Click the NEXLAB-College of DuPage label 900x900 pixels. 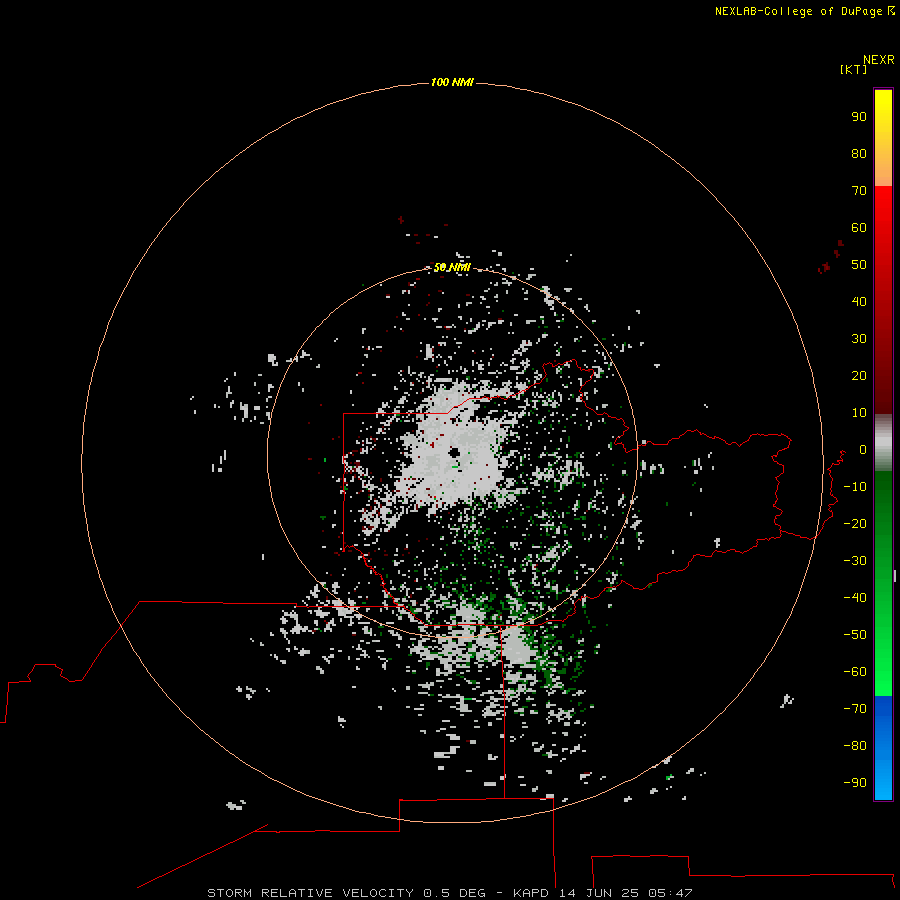[798, 11]
